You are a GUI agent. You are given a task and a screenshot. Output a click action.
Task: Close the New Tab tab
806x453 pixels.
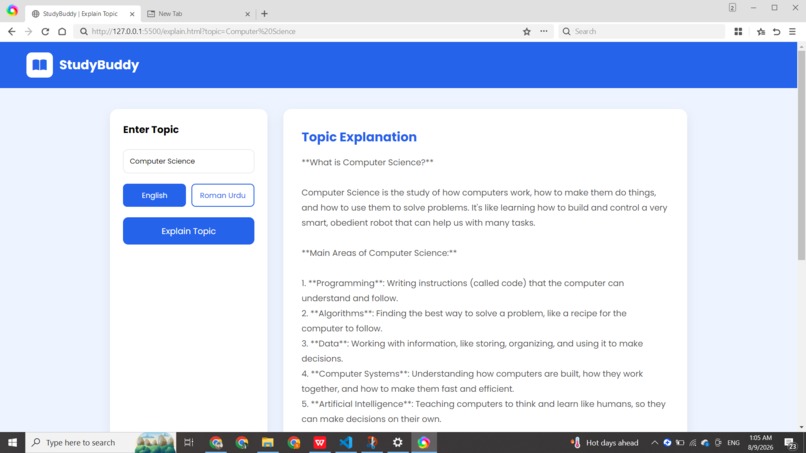(x=247, y=14)
